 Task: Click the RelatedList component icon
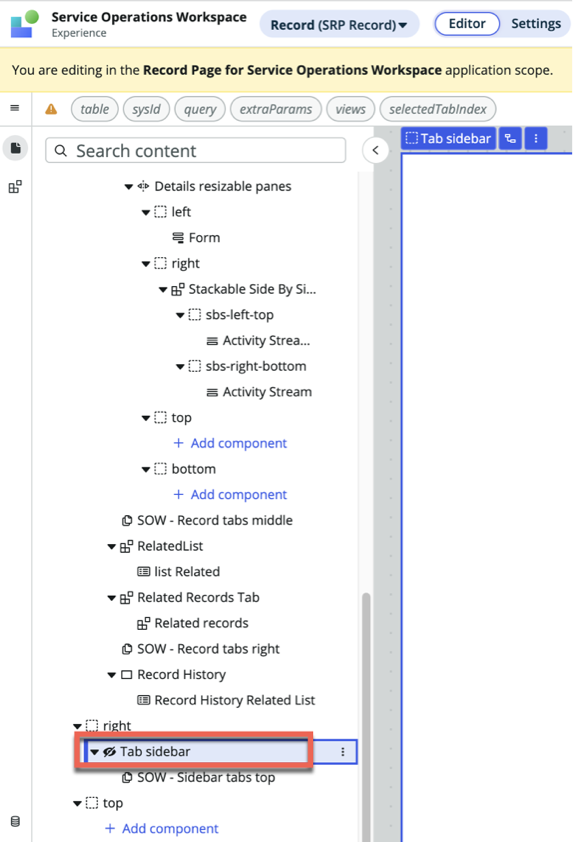click(x=126, y=546)
